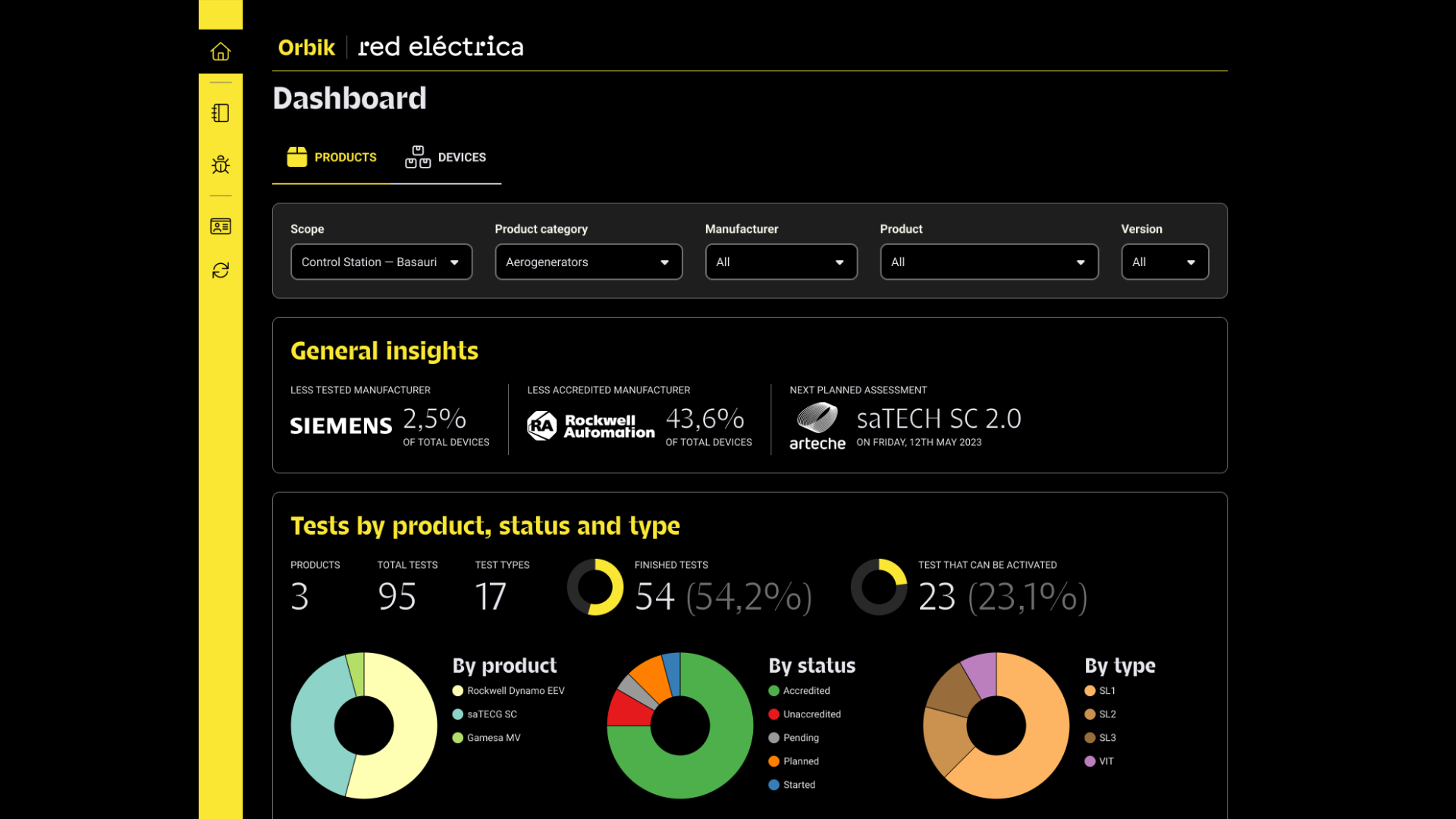
Task: Open the bug icon in sidebar
Action: pyautogui.click(x=221, y=165)
